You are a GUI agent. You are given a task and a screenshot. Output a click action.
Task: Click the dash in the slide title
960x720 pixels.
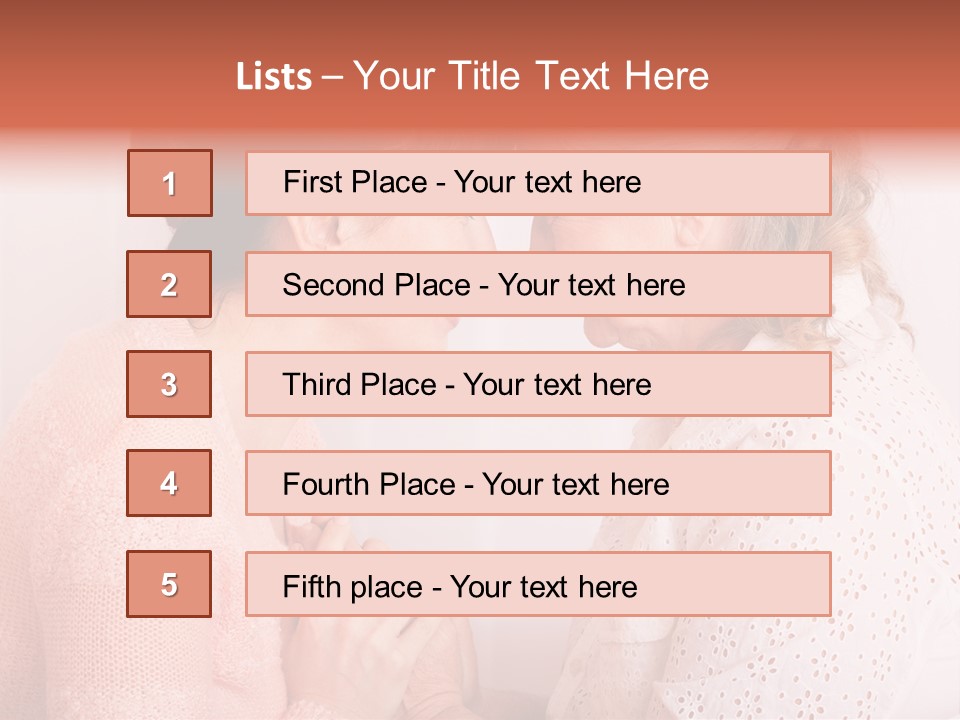point(332,77)
